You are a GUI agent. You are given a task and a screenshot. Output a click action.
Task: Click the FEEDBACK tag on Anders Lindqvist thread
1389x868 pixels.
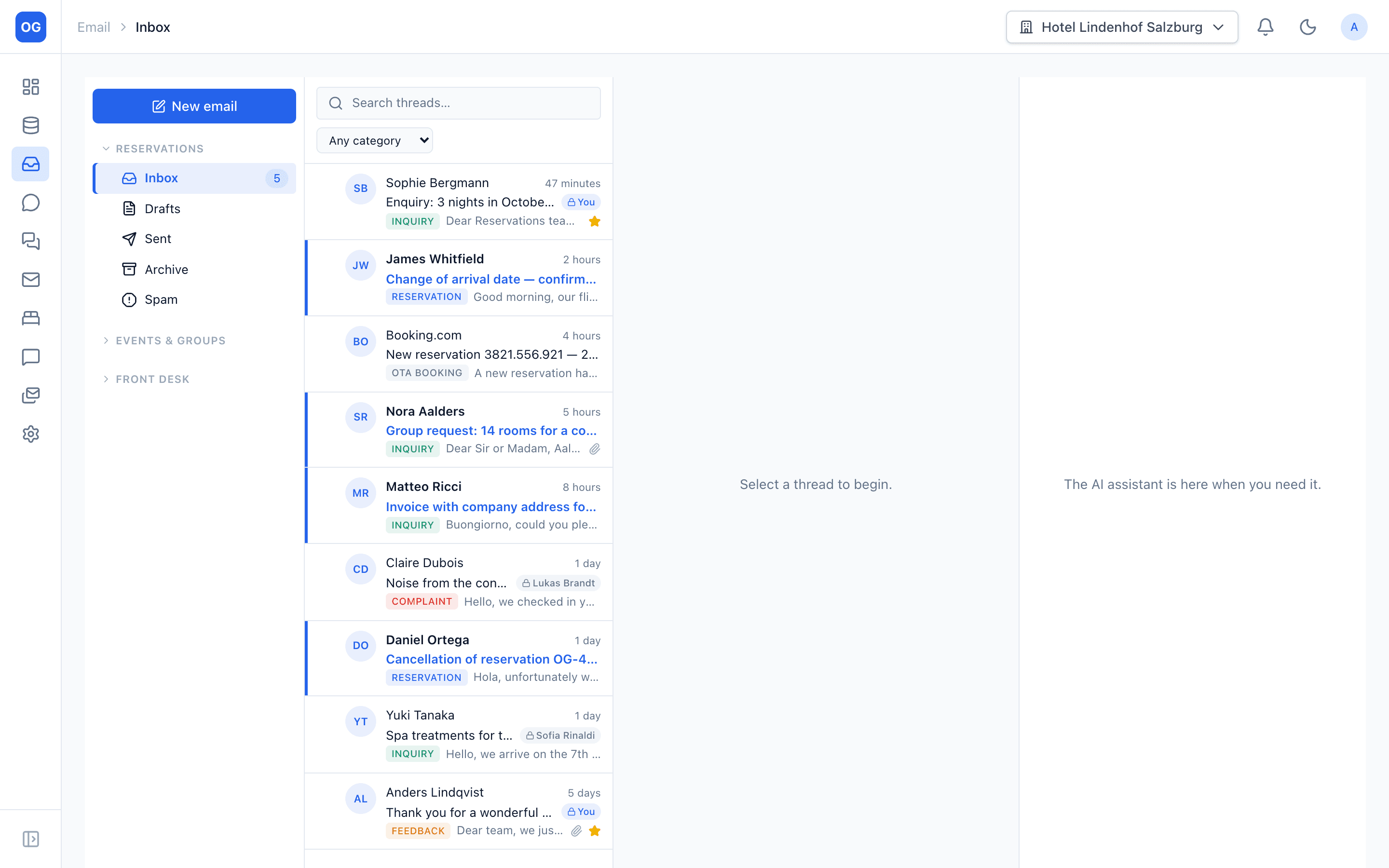(x=418, y=831)
